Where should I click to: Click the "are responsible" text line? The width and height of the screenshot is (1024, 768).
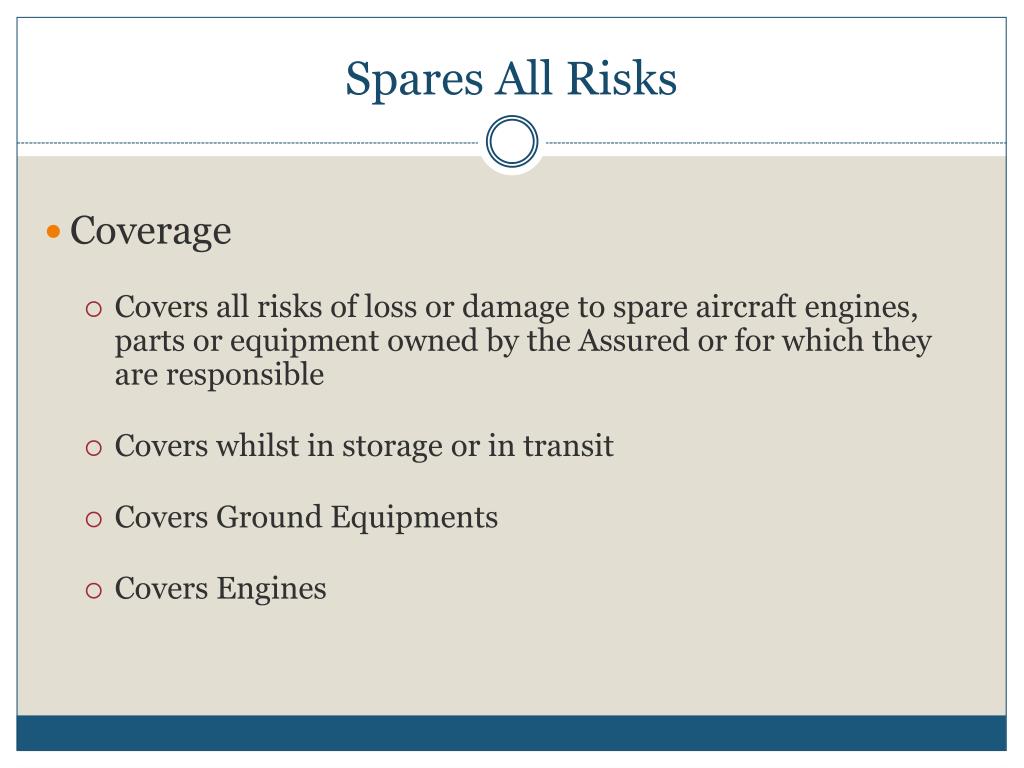pyautogui.click(x=219, y=375)
